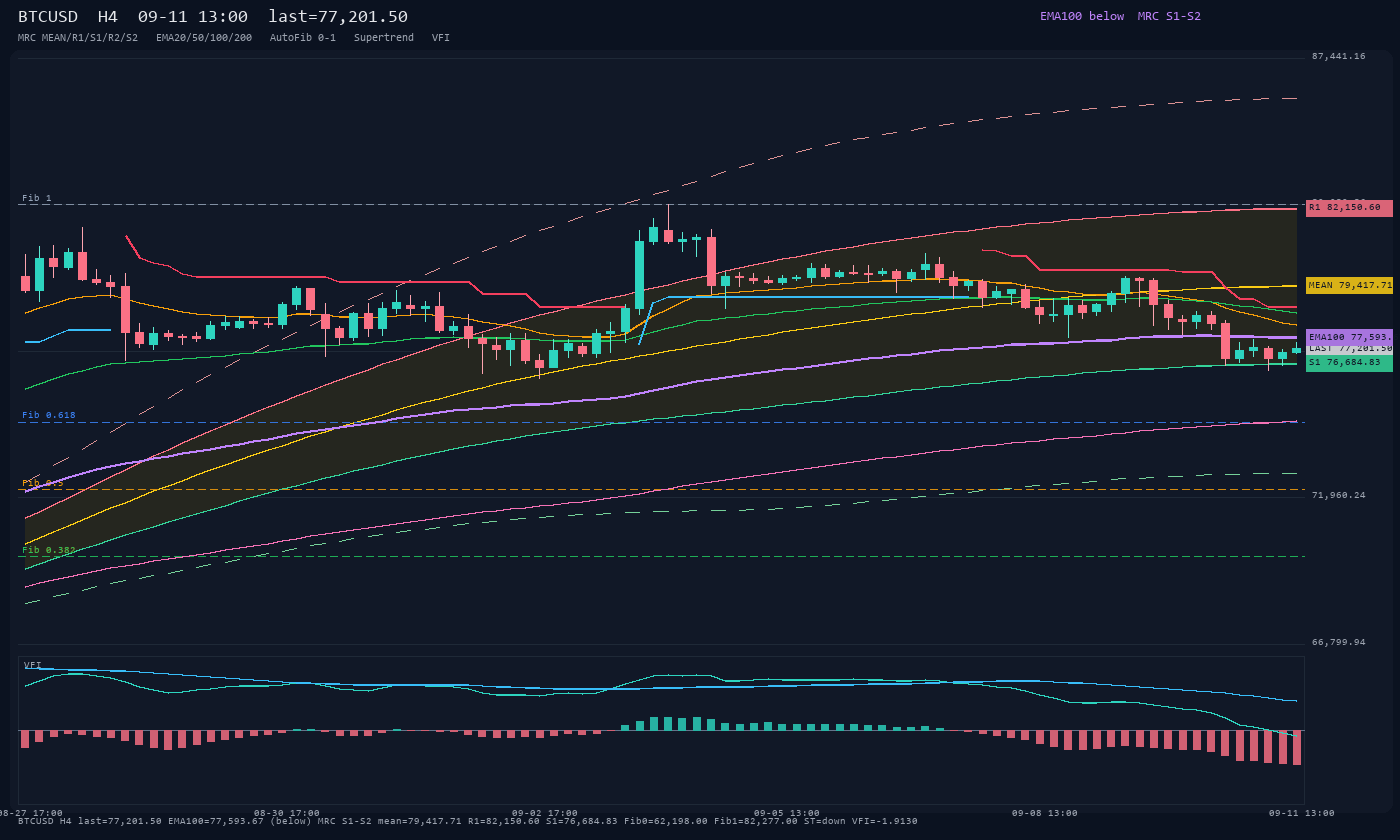Click the R1 82,150.60 price tag

pyautogui.click(x=1349, y=208)
